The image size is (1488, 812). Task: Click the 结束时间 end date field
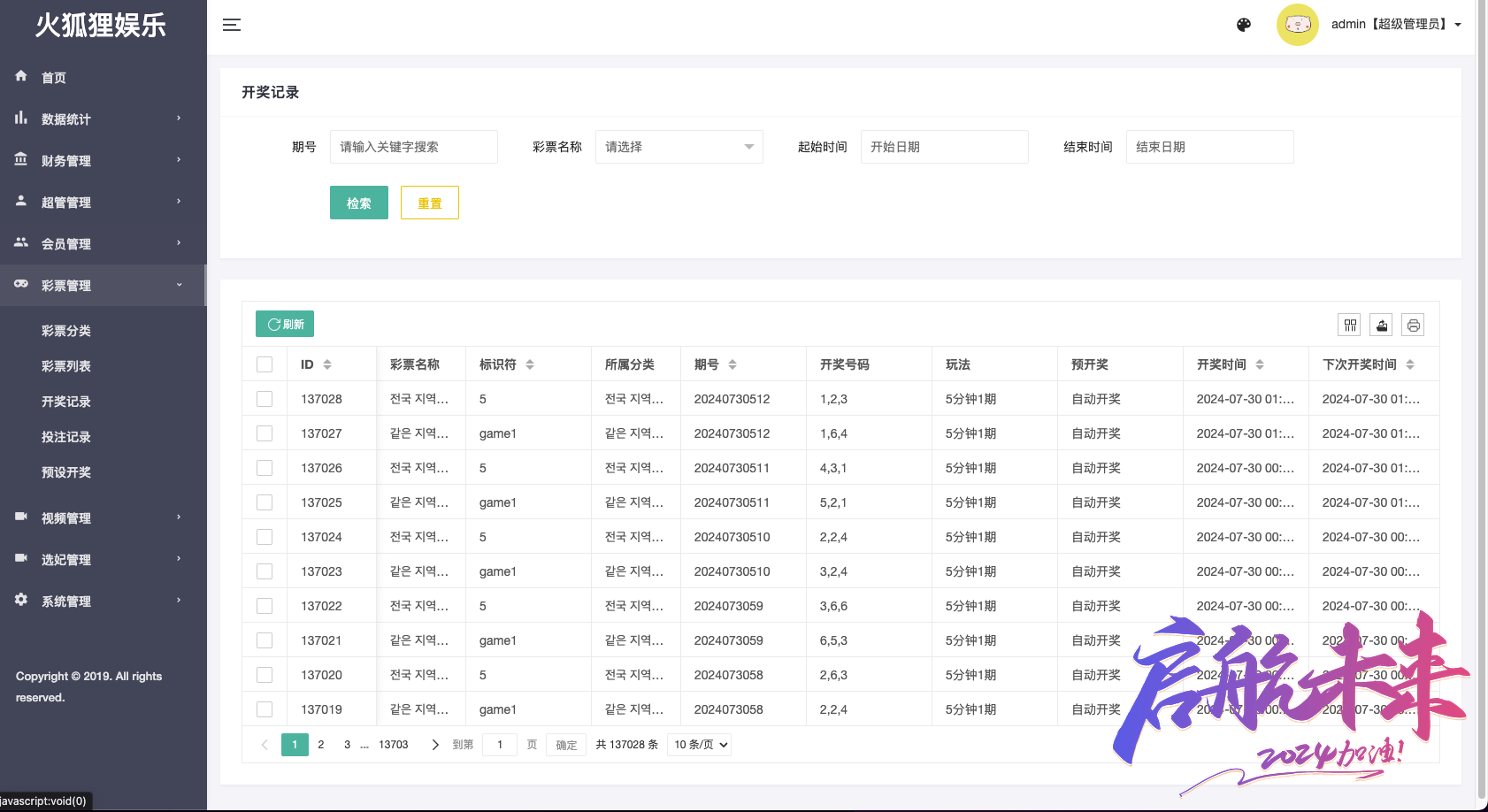pyautogui.click(x=1210, y=147)
